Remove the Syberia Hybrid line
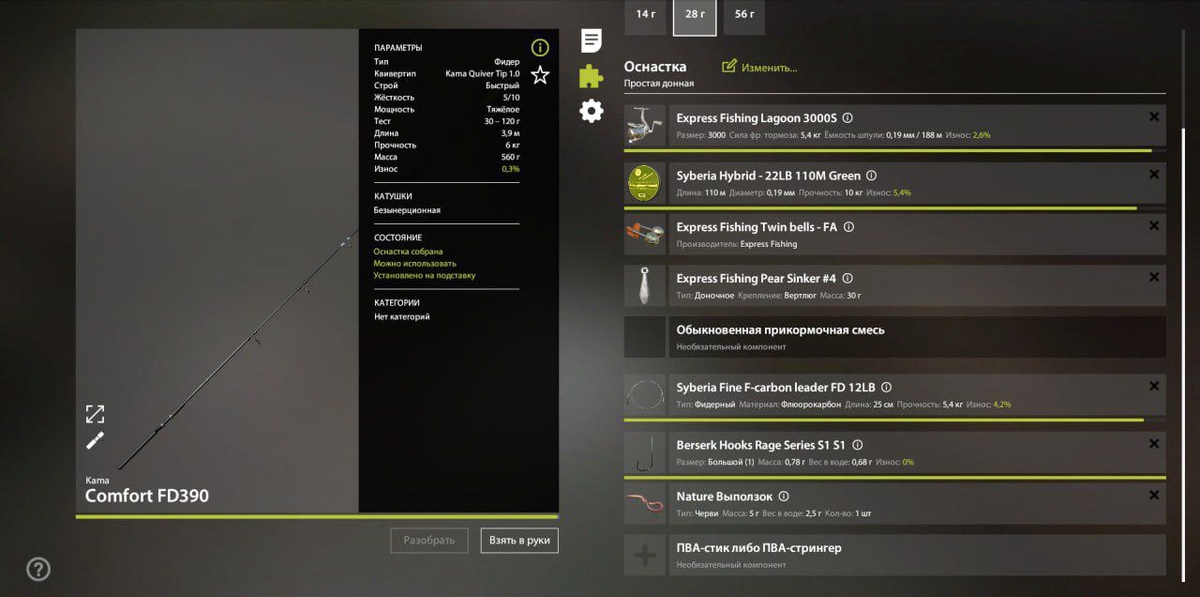Viewport: 1200px width, 597px height. click(x=1154, y=175)
